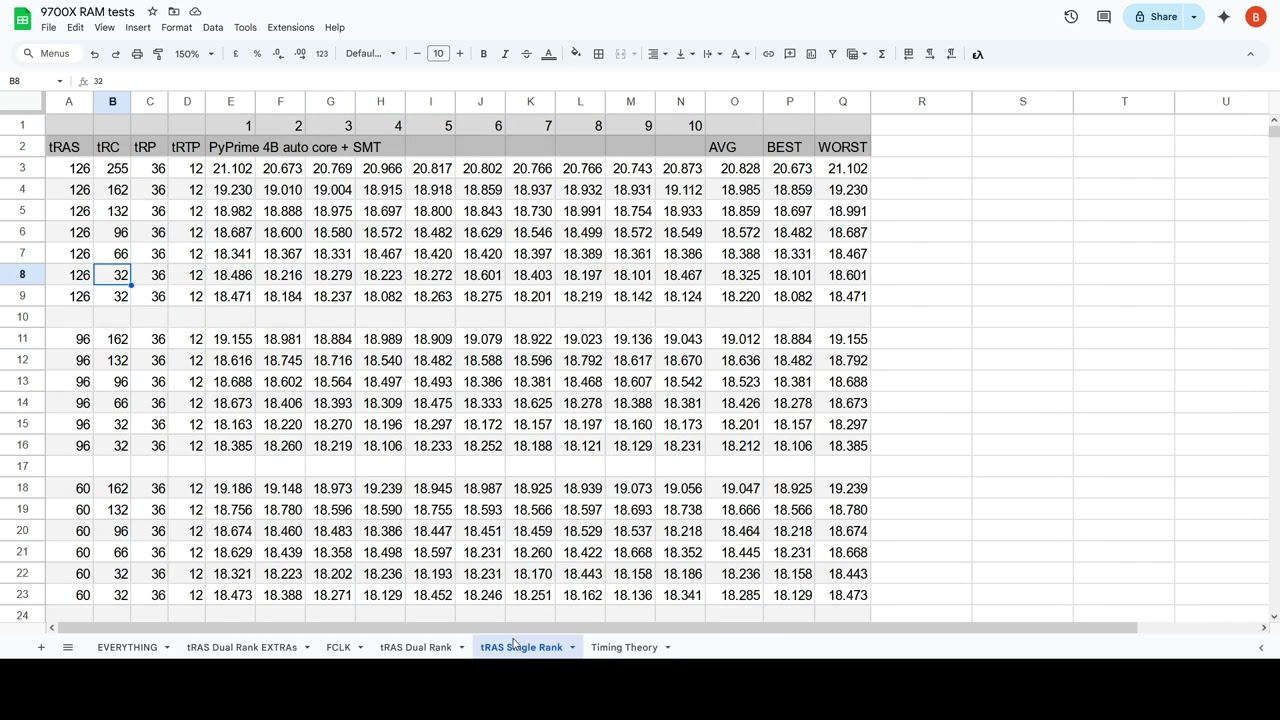Open the filter views dropdown
The image size is (1280, 720).
pos(856,54)
